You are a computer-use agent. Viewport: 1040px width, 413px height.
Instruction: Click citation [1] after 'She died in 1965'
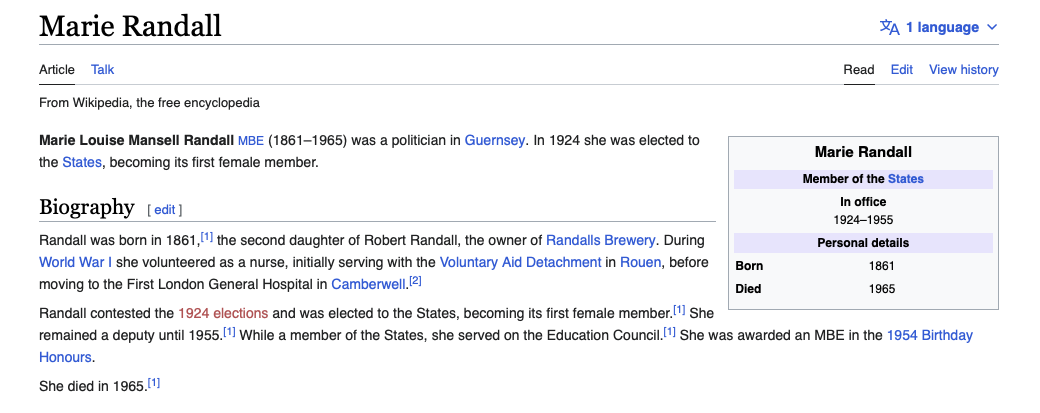pyautogui.click(x=154, y=383)
